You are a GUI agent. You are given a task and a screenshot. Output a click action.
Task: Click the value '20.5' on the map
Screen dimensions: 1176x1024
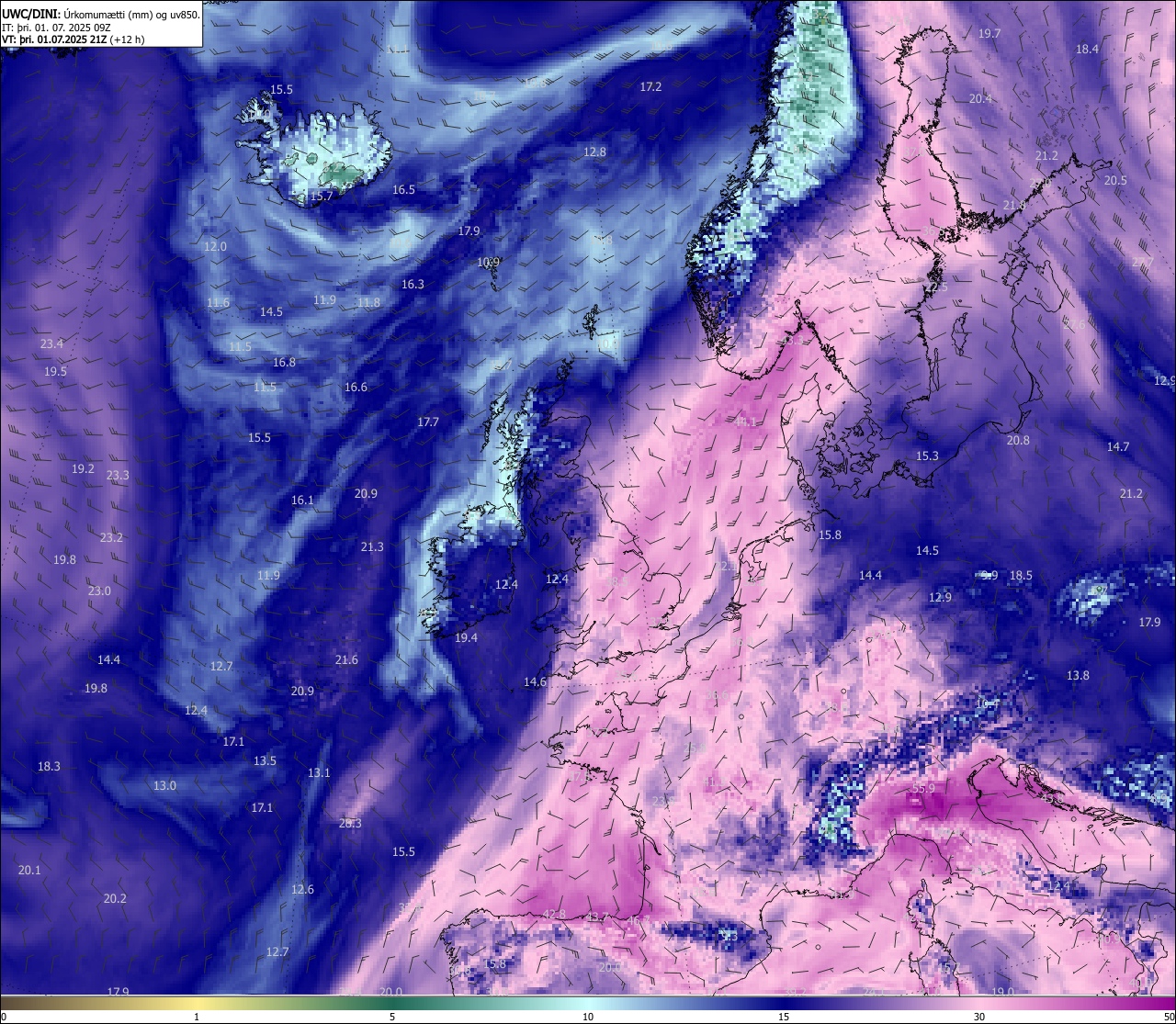point(1115,180)
